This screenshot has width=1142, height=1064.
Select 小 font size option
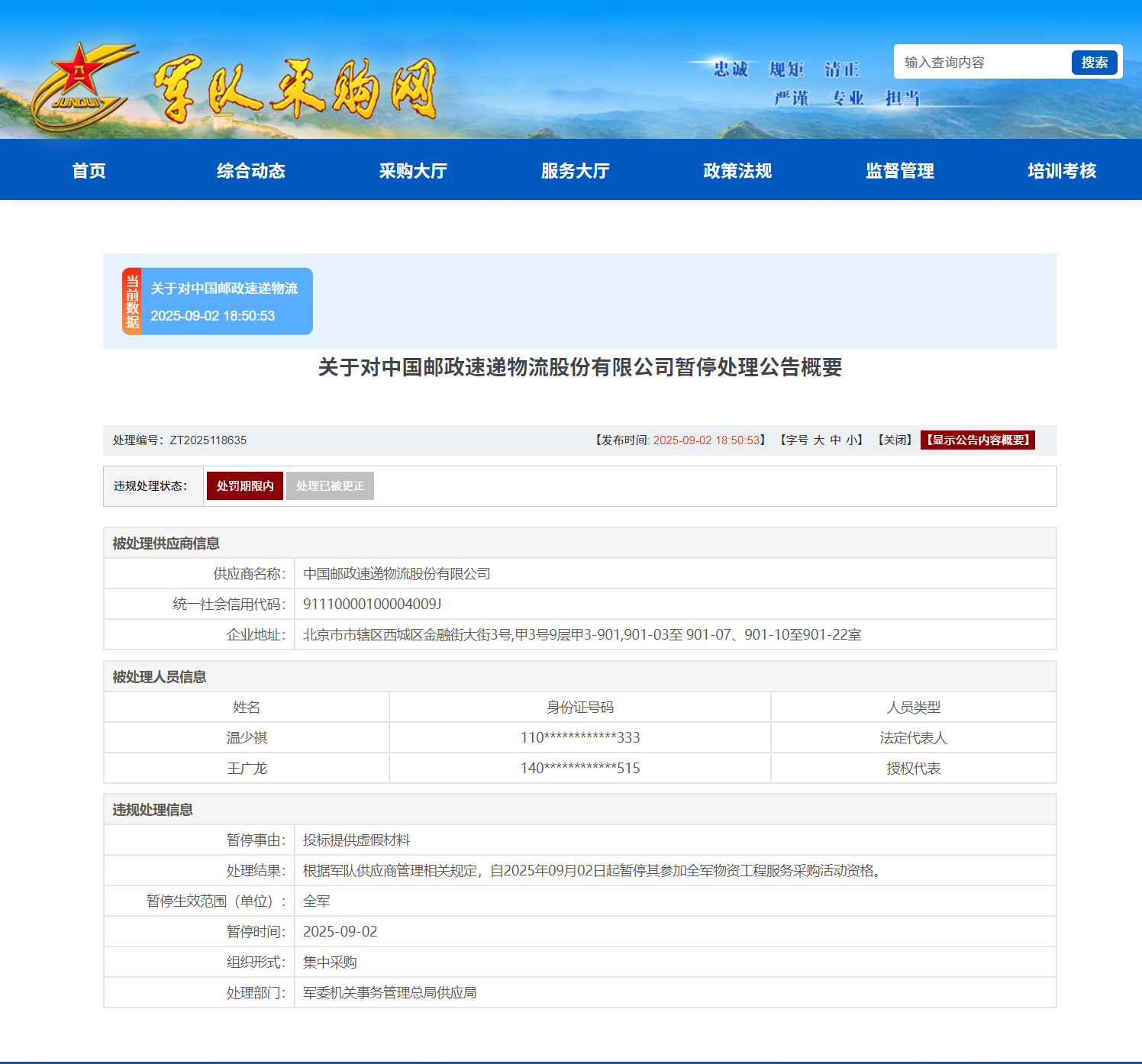[x=850, y=440]
